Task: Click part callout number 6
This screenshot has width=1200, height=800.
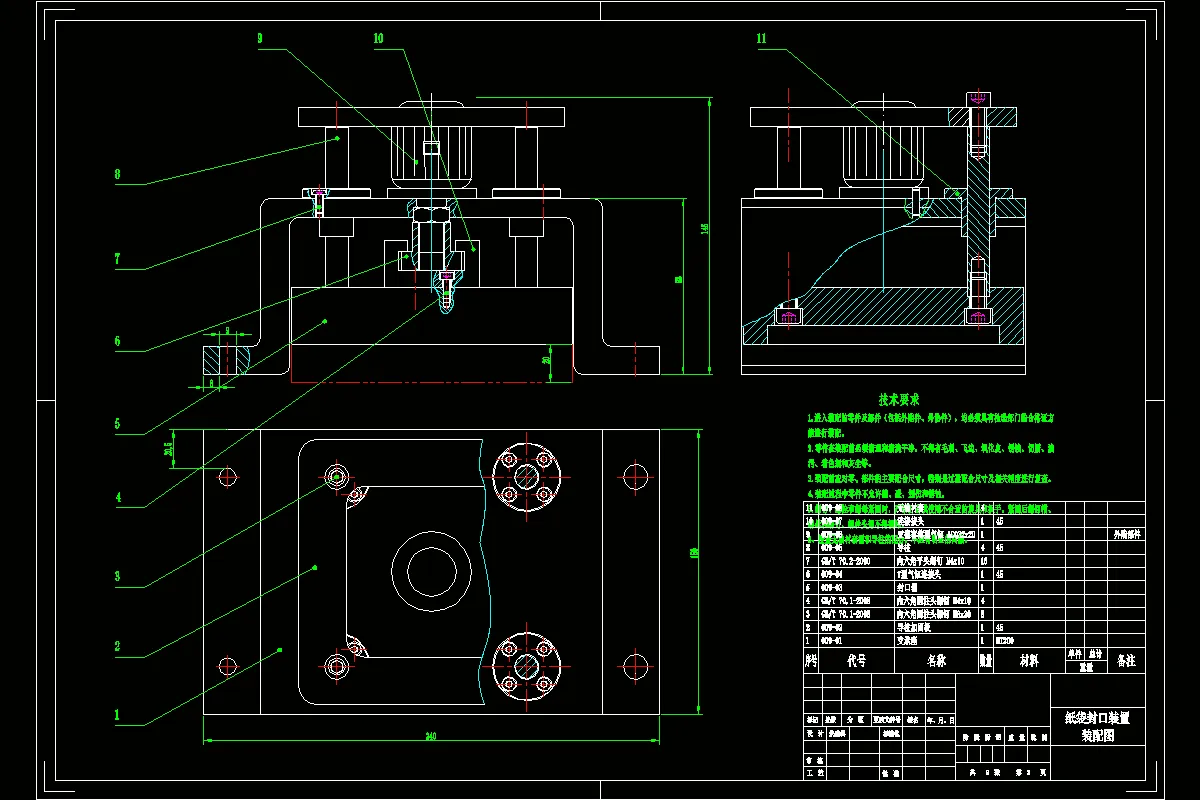Action: pos(117,341)
